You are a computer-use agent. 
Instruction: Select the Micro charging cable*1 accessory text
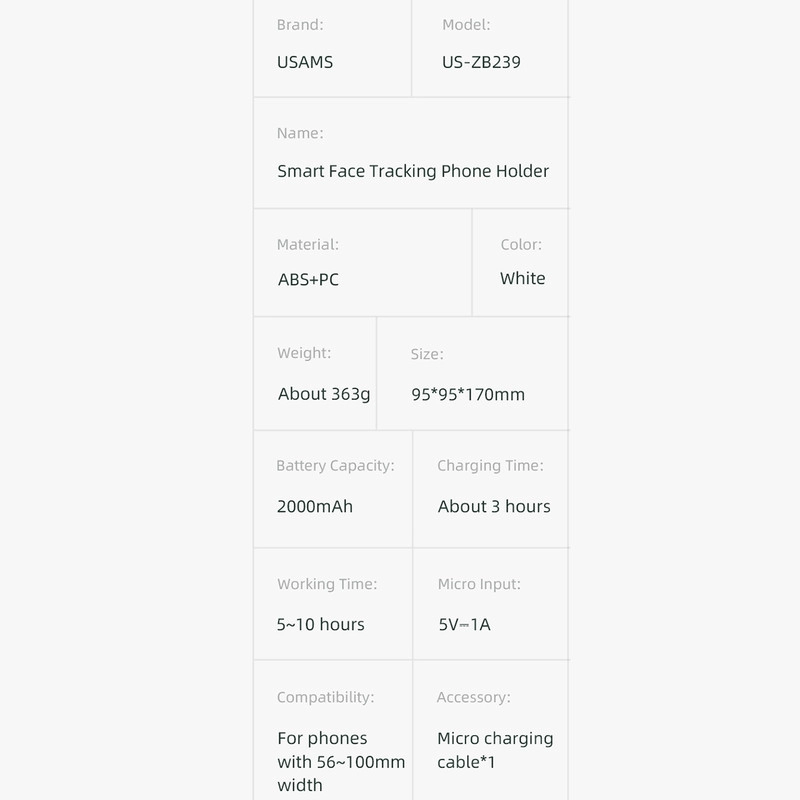[495, 750]
